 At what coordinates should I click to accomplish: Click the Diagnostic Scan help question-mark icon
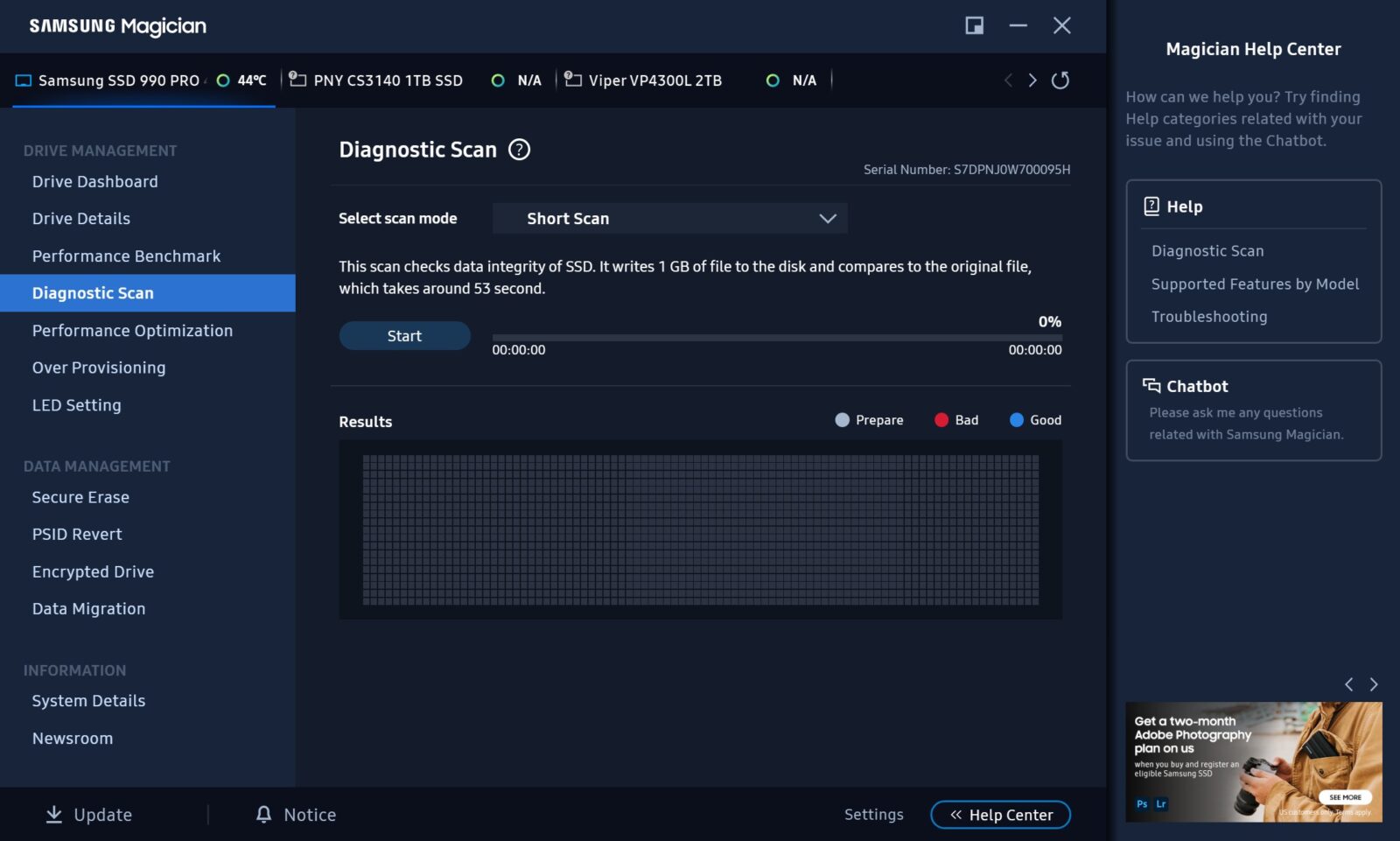(x=519, y=150)
